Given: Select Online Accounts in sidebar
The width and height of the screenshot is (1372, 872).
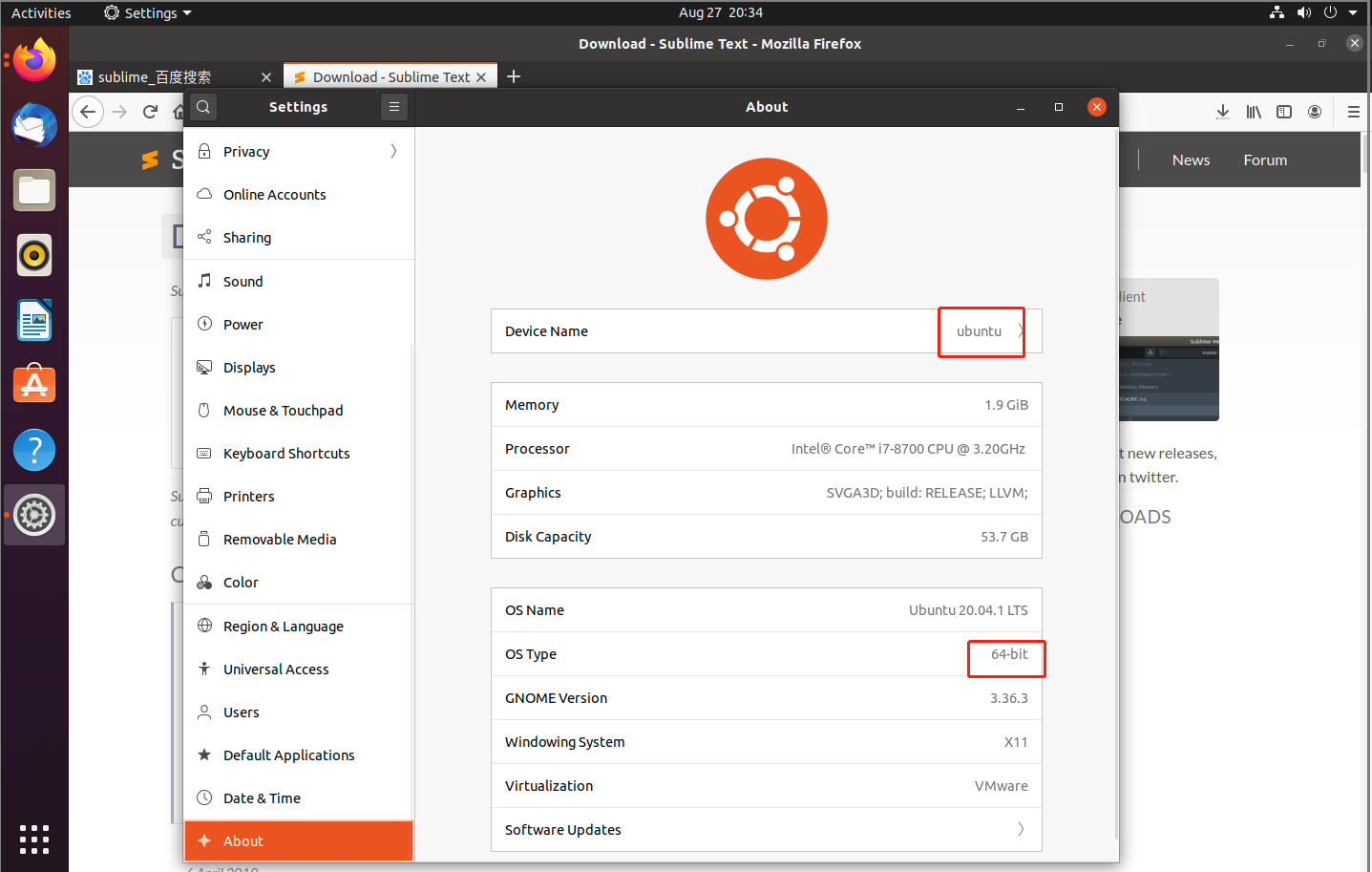Looking at the screenshot, I should [x=299, y=194].
